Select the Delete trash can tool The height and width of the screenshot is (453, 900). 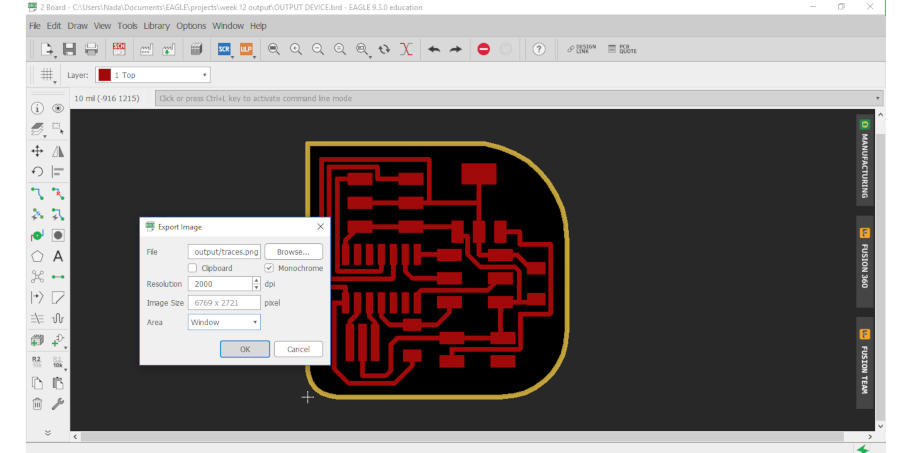point(37,404)
